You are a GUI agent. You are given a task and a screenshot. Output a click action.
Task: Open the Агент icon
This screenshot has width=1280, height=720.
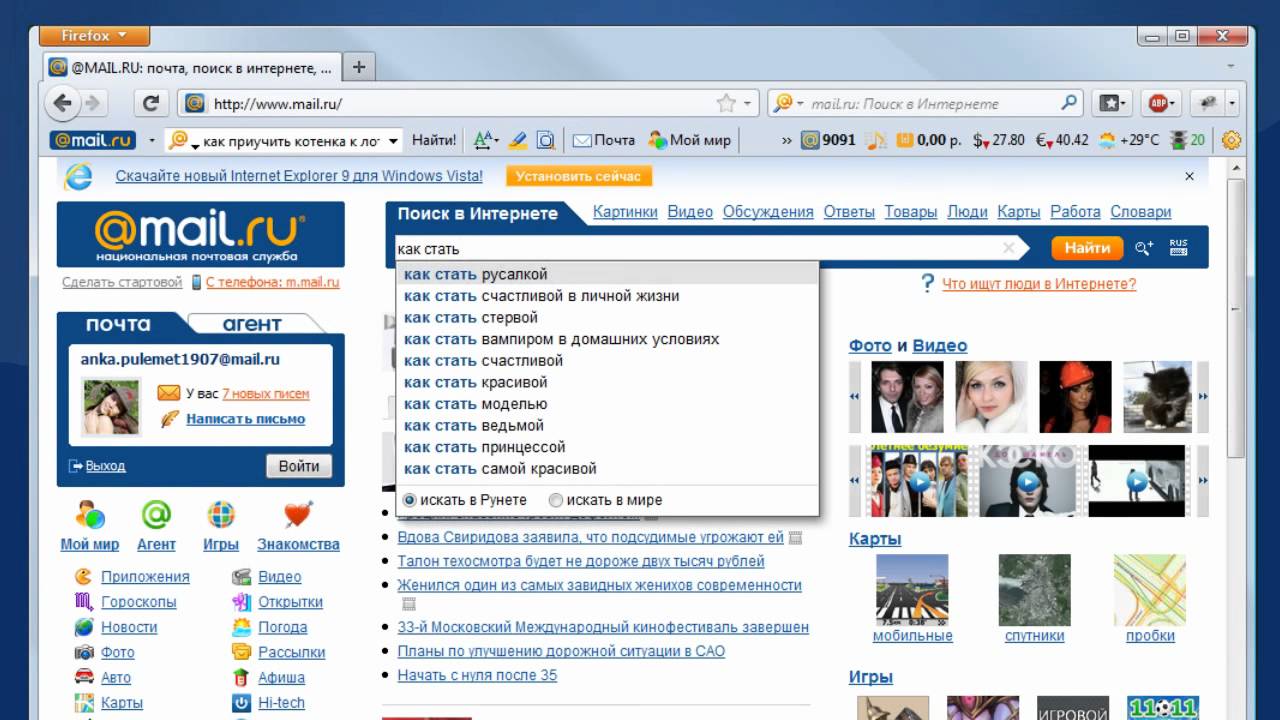156,516
